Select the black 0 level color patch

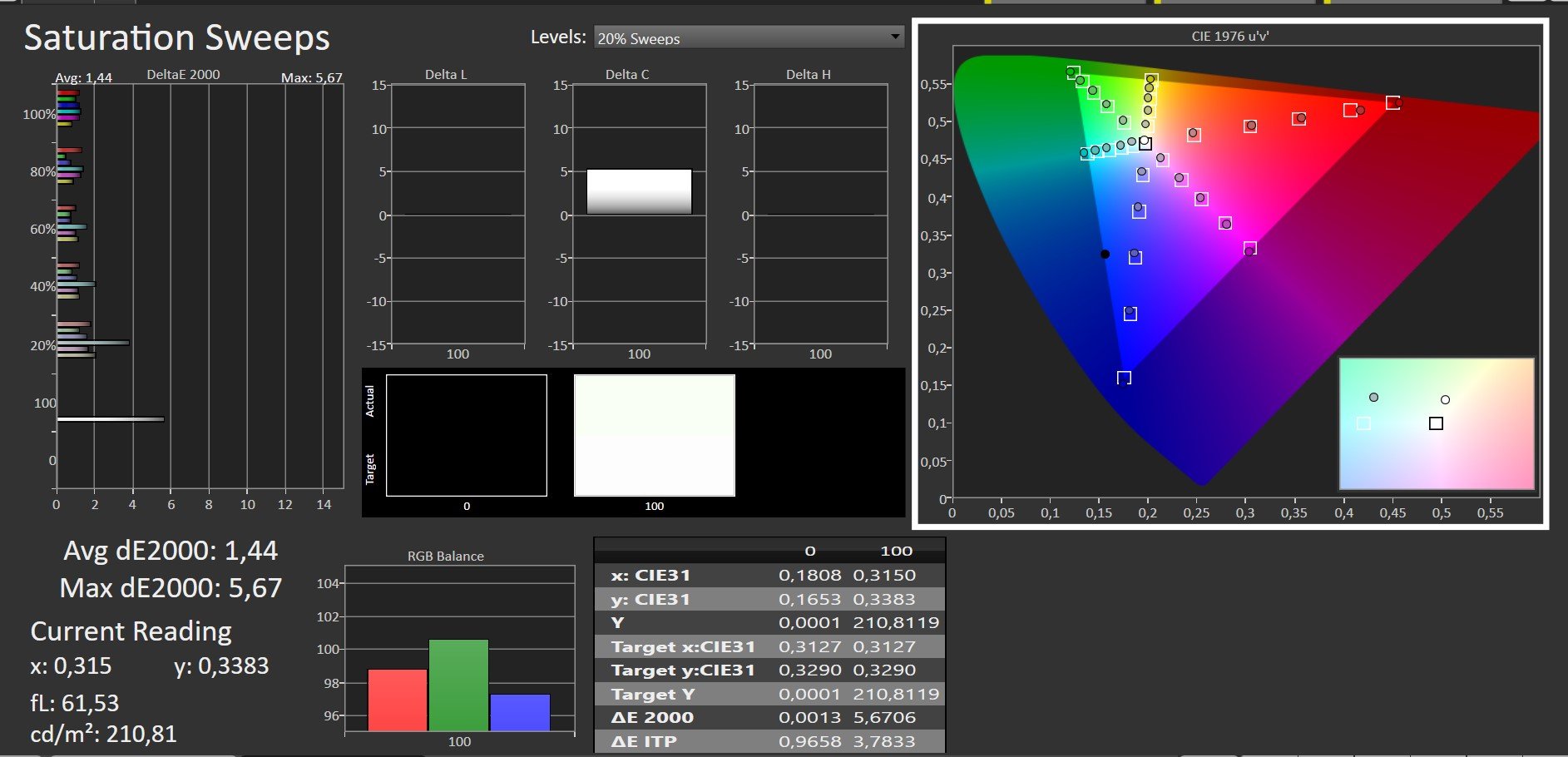tap(466, 435)
